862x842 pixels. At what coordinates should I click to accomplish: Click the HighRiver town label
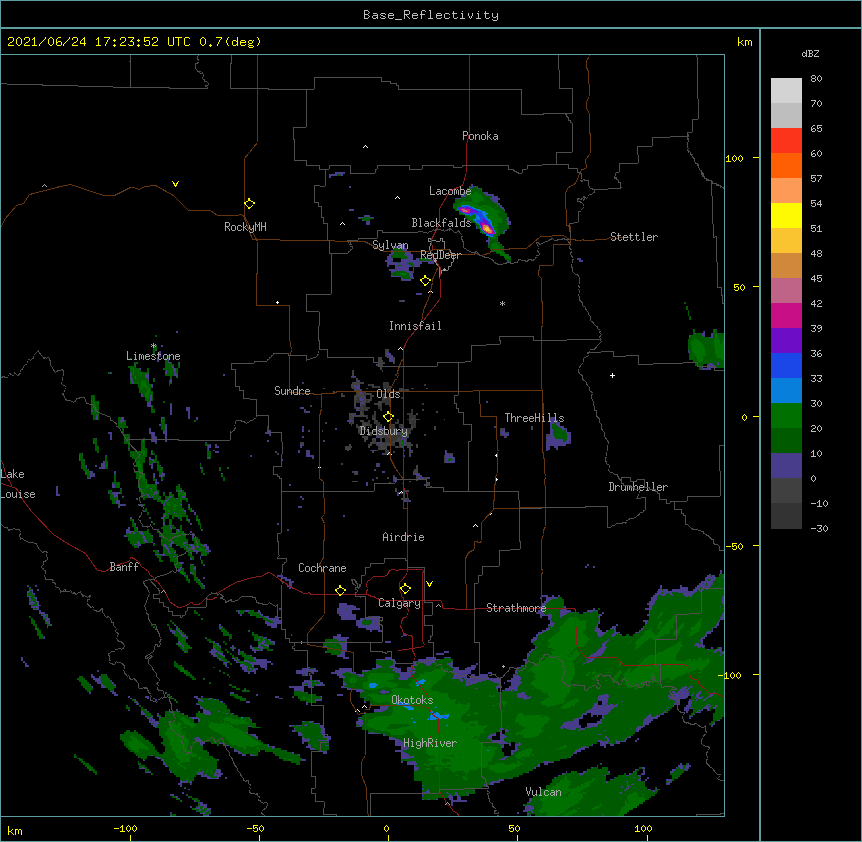[430, 743]
